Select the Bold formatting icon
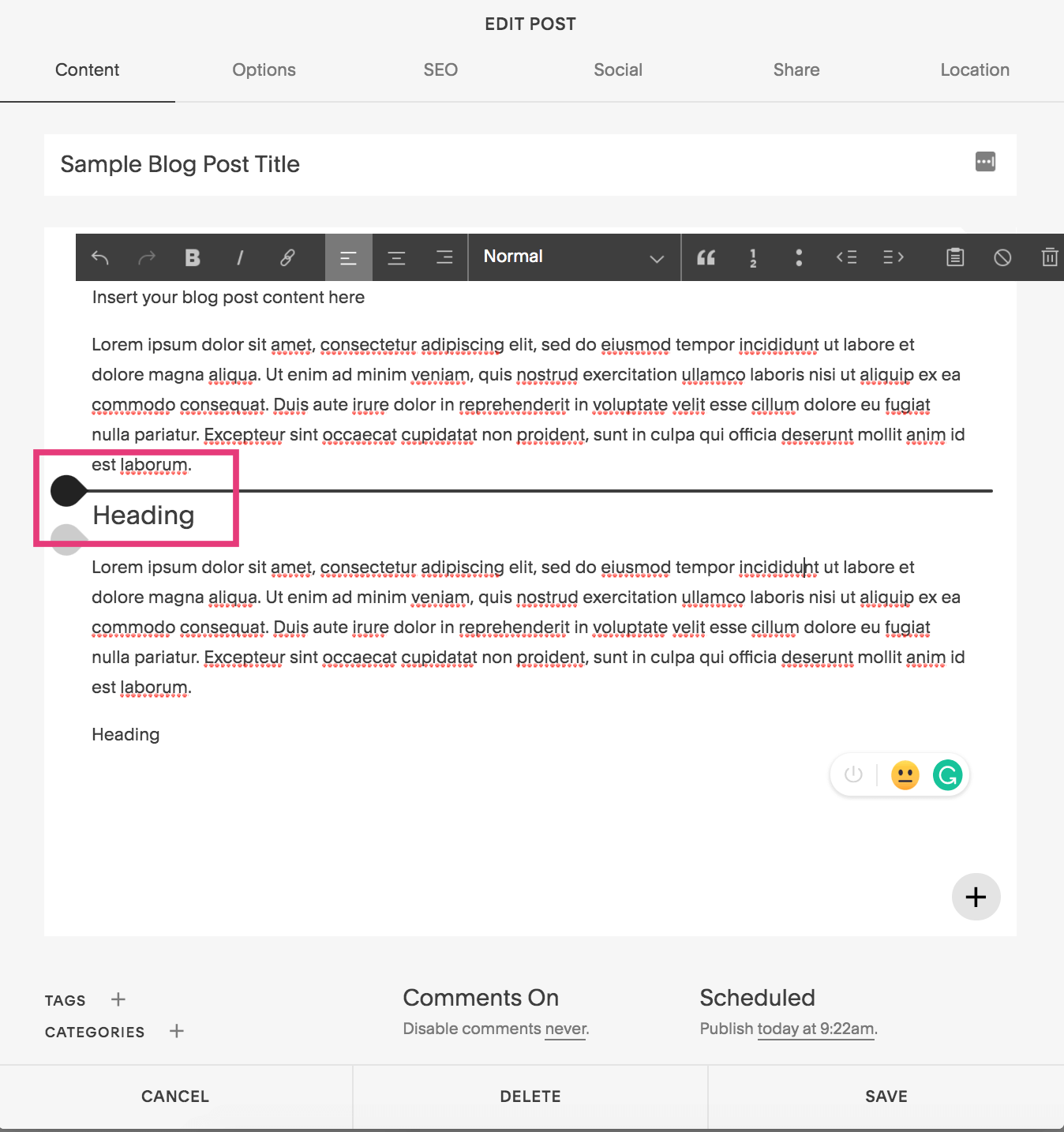The image size is (1064, 1132). click(x=192, y=257)
